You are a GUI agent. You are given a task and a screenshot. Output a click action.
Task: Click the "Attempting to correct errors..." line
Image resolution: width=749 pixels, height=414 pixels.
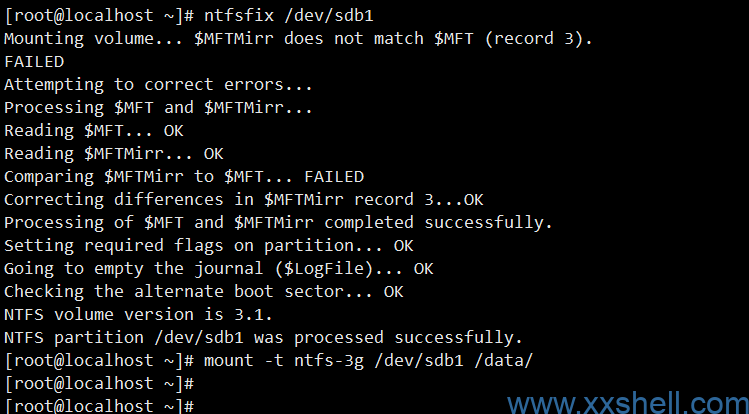coord(158,85)
